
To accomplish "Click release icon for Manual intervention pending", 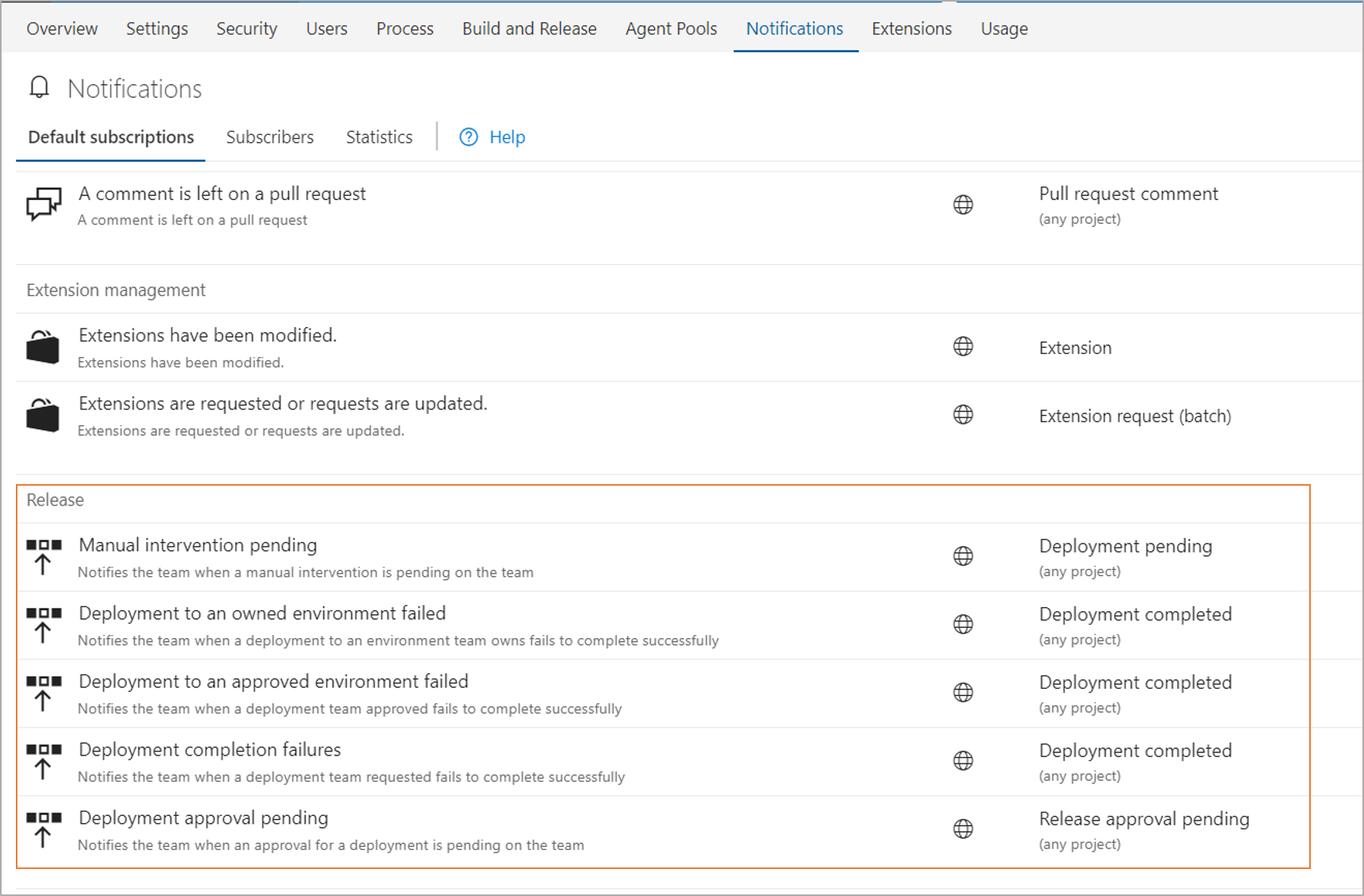I will click(x=44, y=556).
